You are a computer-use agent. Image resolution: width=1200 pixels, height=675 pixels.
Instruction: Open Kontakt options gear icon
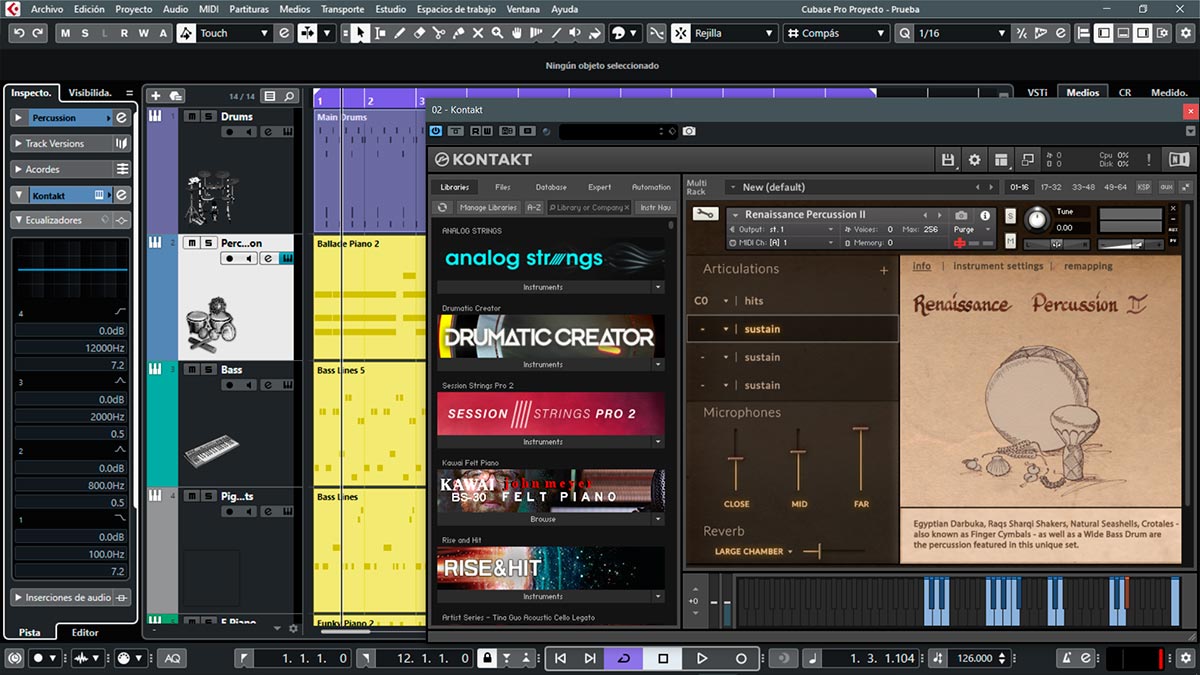coord(975,160)
